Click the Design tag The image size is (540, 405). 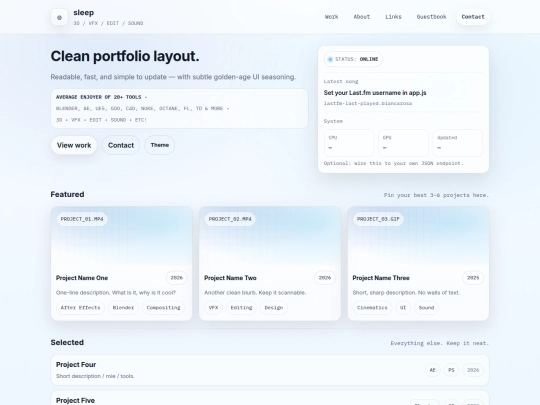click(274, 308)
